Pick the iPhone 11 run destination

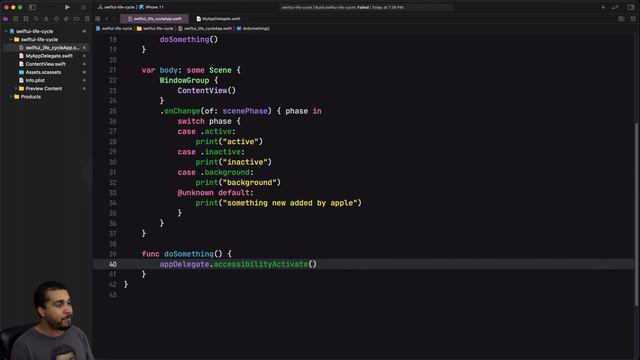tap(151, 7)
